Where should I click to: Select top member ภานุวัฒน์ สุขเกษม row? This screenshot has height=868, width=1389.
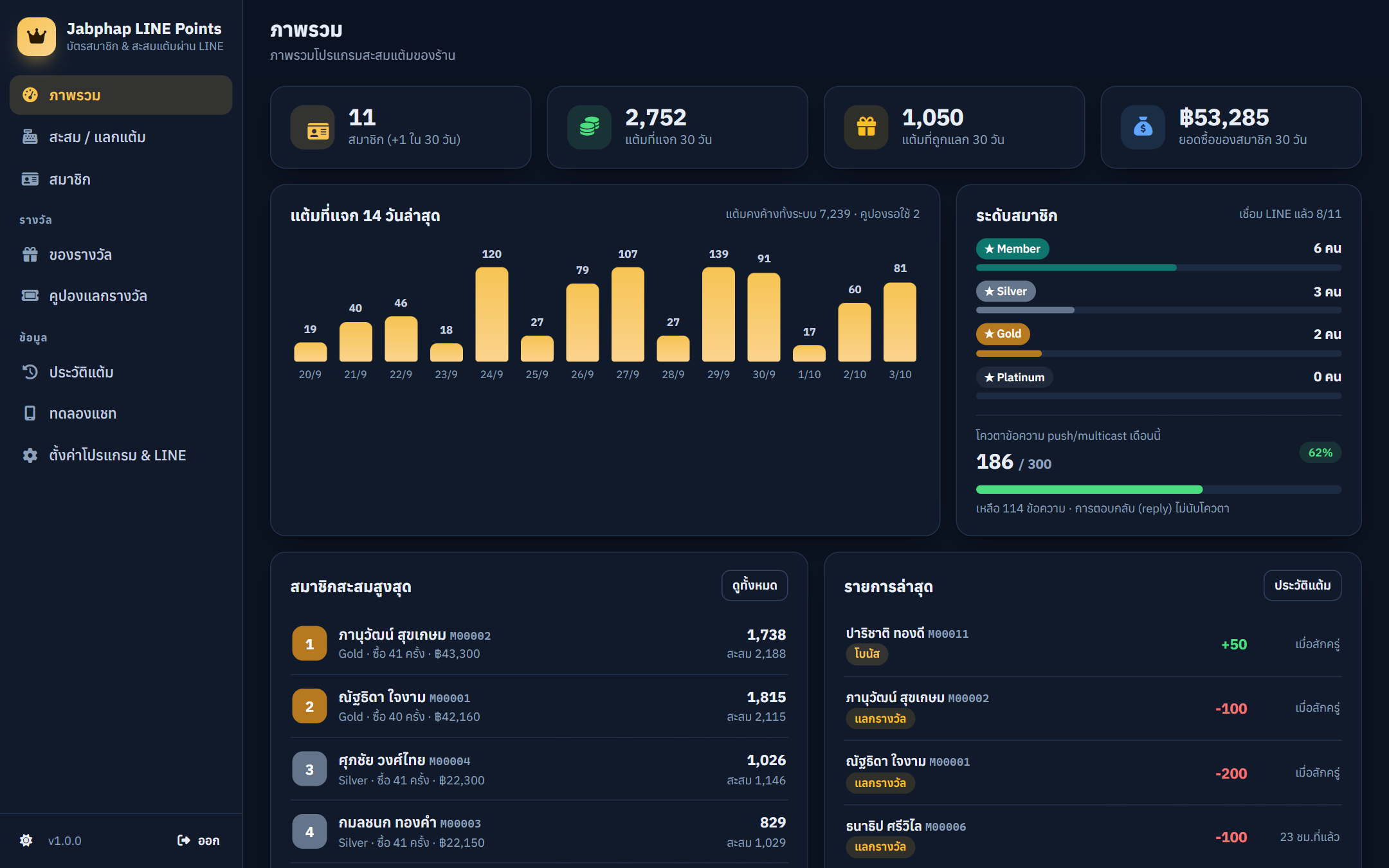click(x=539, y=644)
